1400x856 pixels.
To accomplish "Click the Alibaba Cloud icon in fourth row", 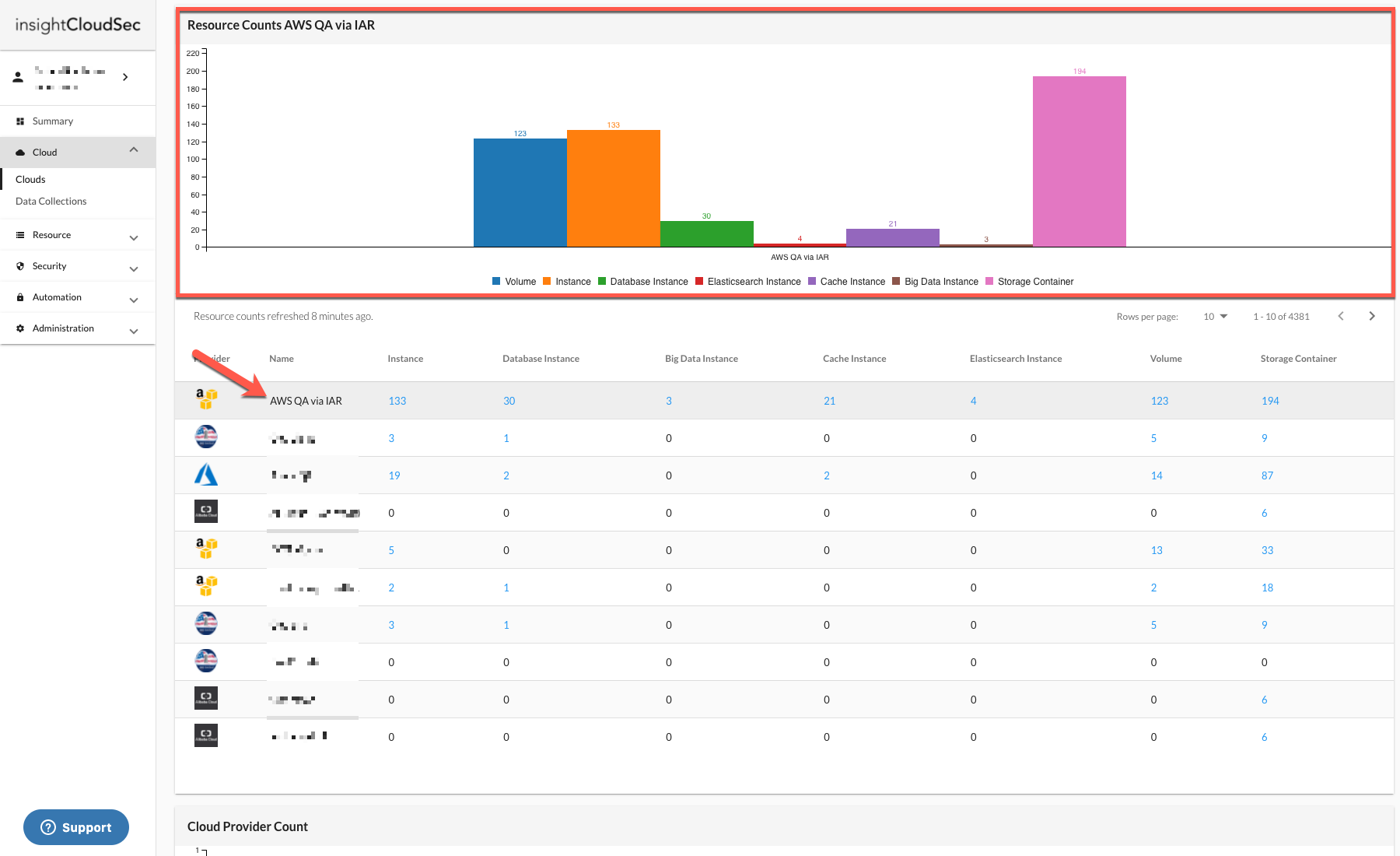I will (x=206, y=511).
